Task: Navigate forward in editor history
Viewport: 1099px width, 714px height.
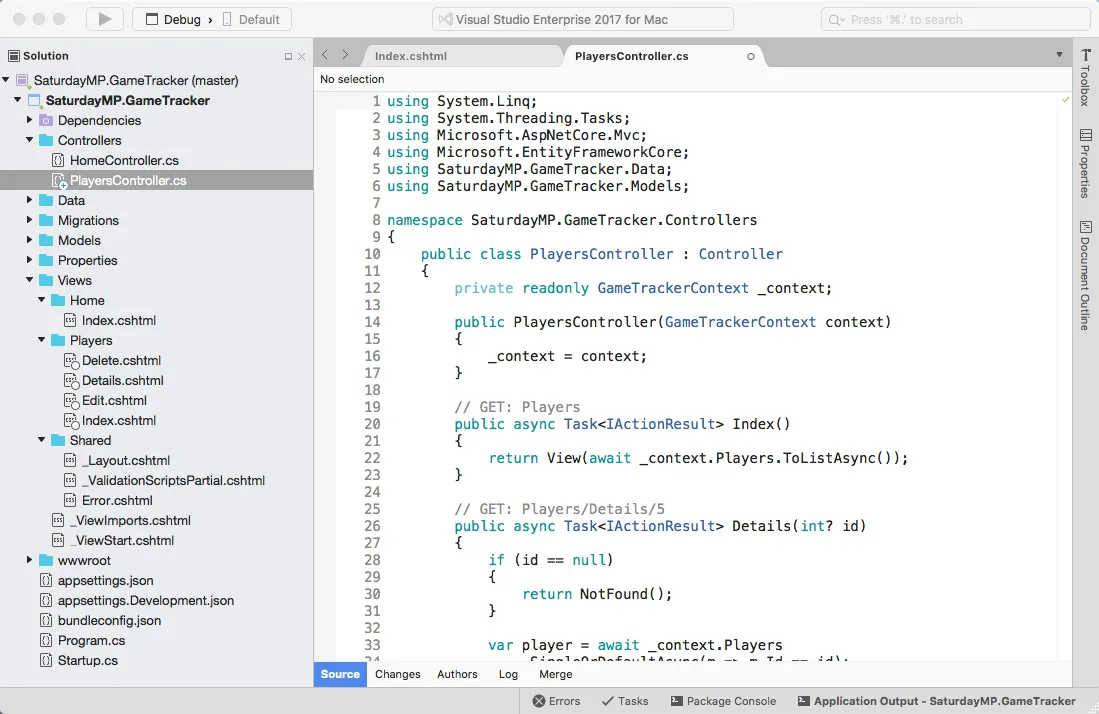Action: (345, 55)
